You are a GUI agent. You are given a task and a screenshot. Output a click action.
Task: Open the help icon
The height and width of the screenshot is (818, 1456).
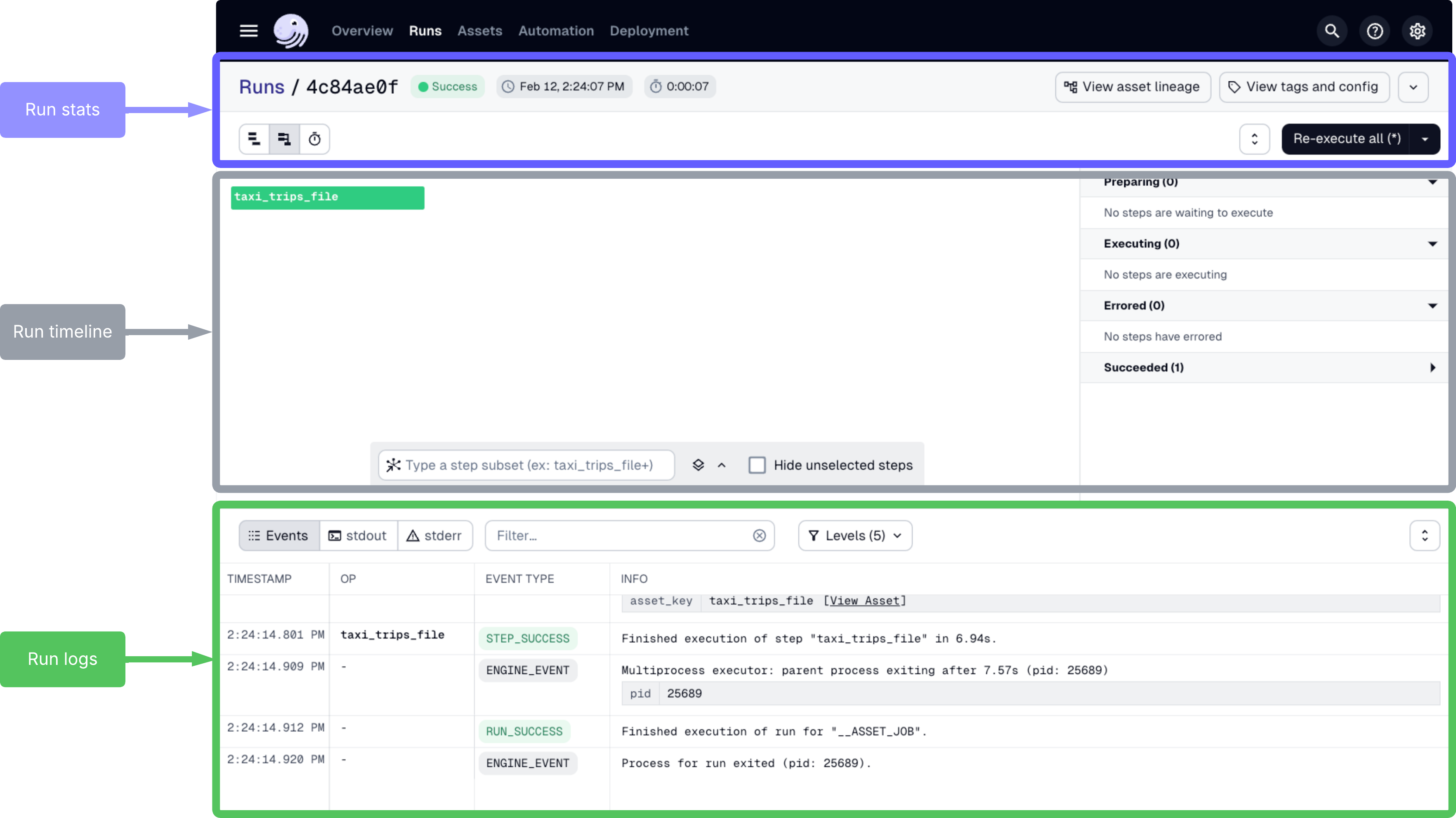point(1375,31)
